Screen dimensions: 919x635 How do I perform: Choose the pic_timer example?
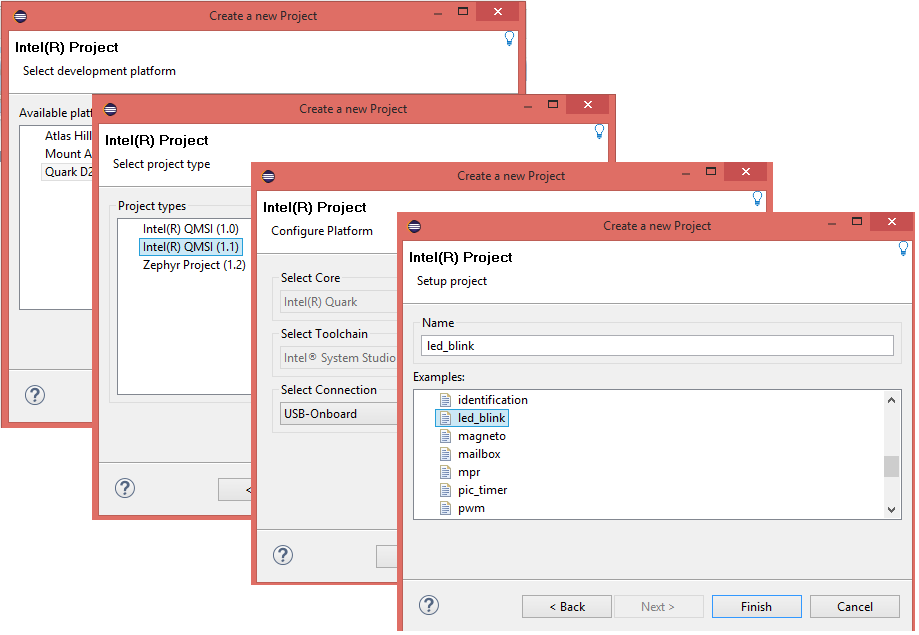pyautogui.click(x=482, y=490)
